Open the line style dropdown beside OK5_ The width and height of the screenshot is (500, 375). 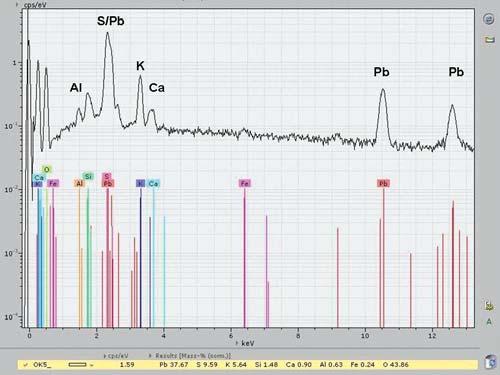(x=91, y=365)
